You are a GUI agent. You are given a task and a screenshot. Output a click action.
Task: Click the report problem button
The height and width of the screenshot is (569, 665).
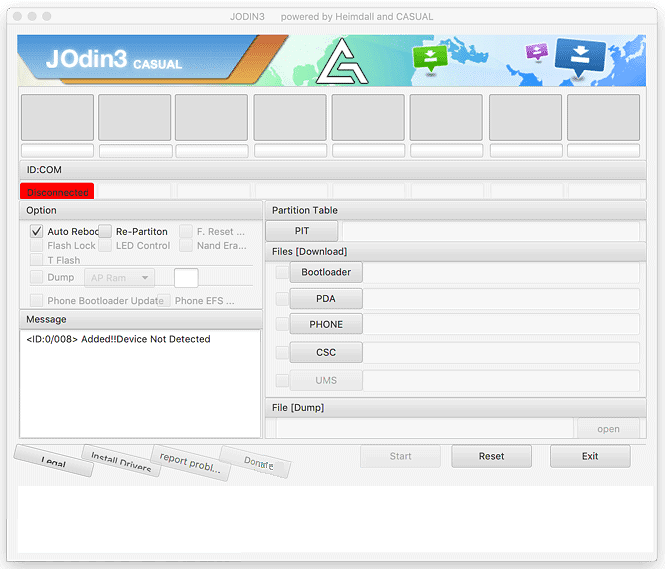coord(190,463)
